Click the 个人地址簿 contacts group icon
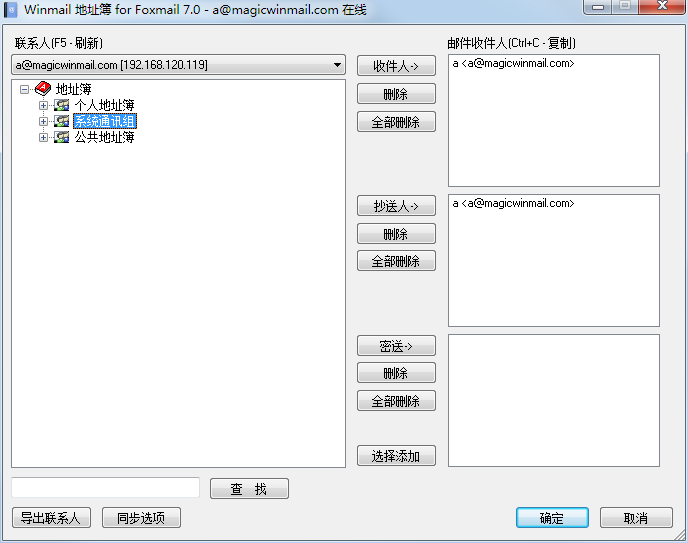The image size is (688, 543). [61, 105]
